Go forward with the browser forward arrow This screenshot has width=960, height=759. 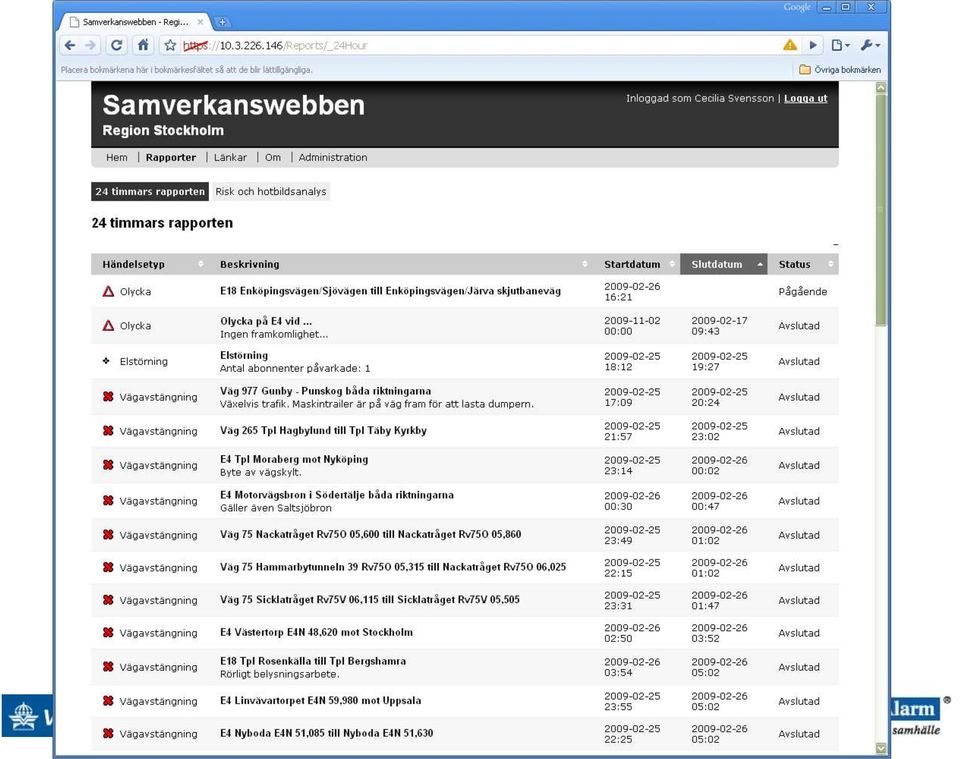(x=90, y=45)
